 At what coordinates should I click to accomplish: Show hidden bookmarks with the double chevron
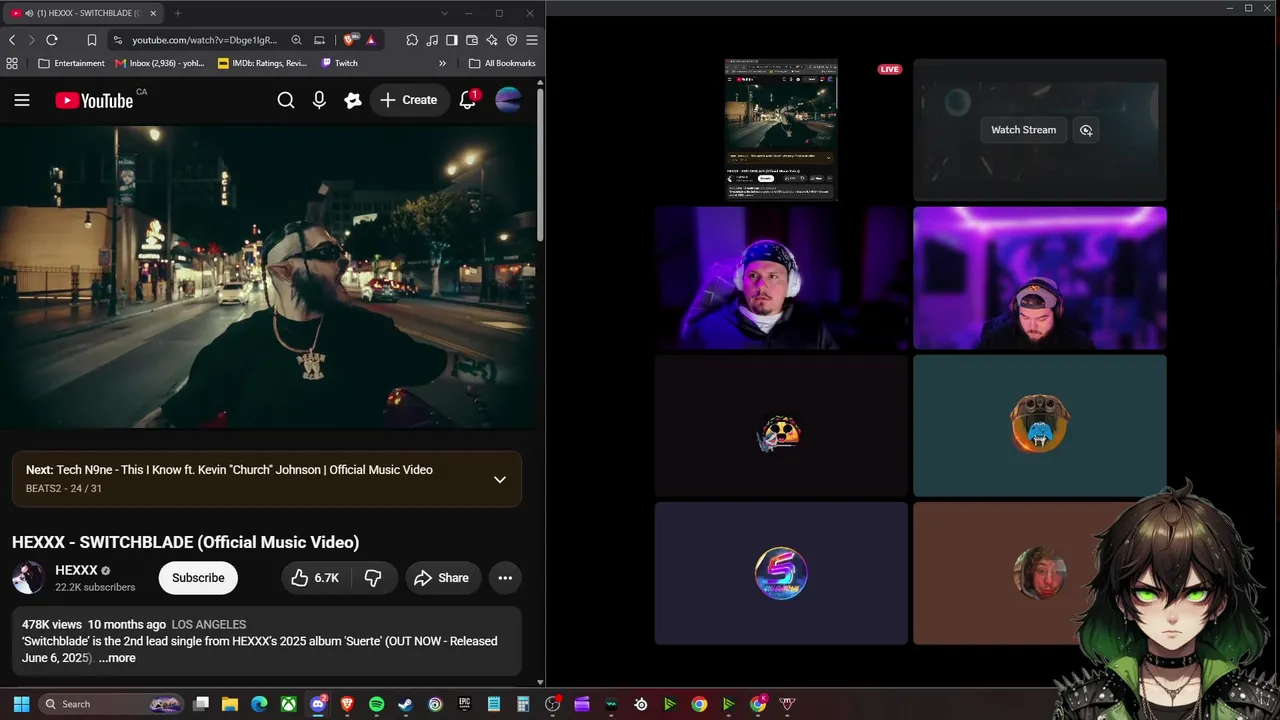[442, 63]
